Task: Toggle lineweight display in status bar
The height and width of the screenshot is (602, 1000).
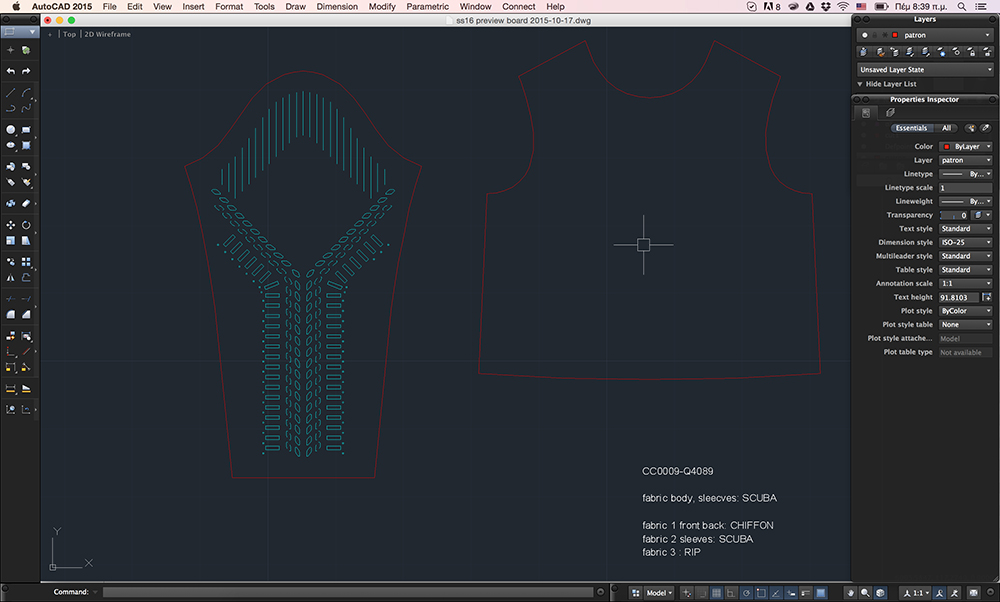Action: 805,593
